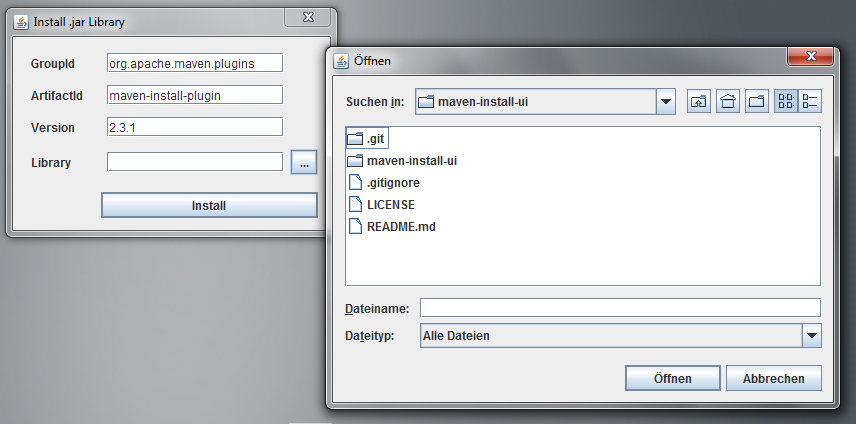The height and width of the screenshot is (424, 856).
Task: Close the Install .jar Library window
Action: pyautogui.click(x=308, y=17)
